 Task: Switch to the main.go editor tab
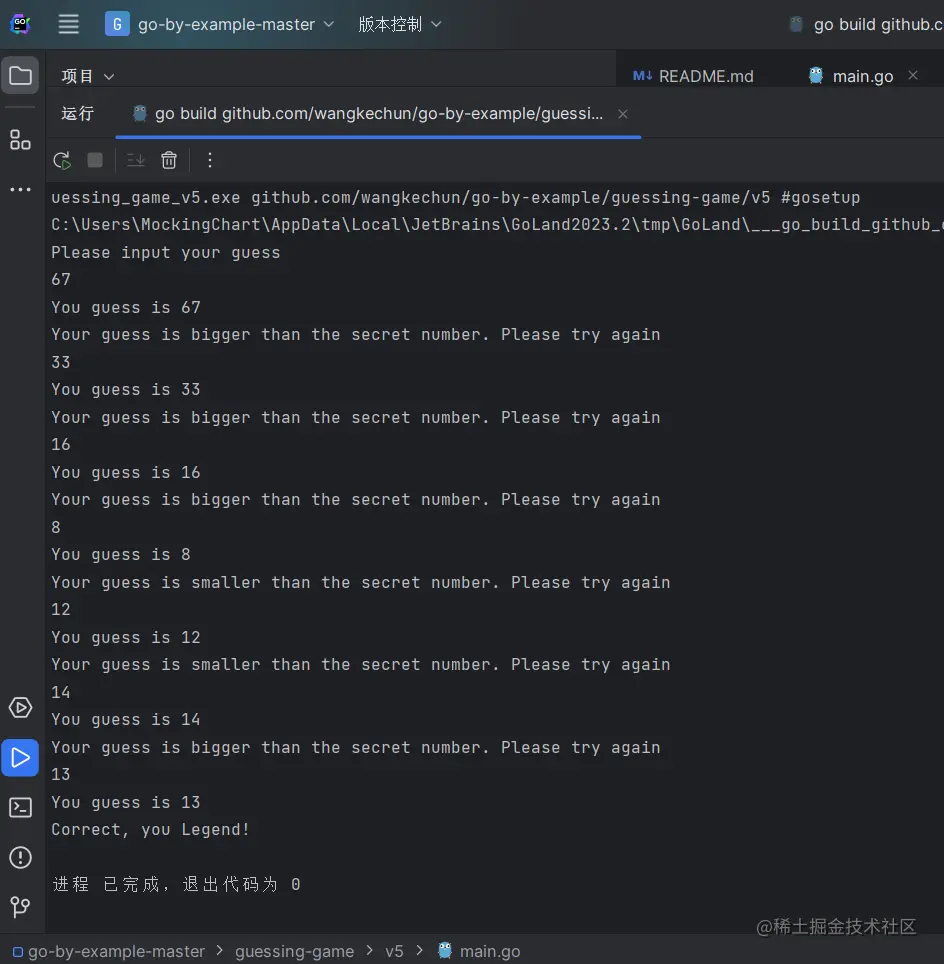pos(851,76)
